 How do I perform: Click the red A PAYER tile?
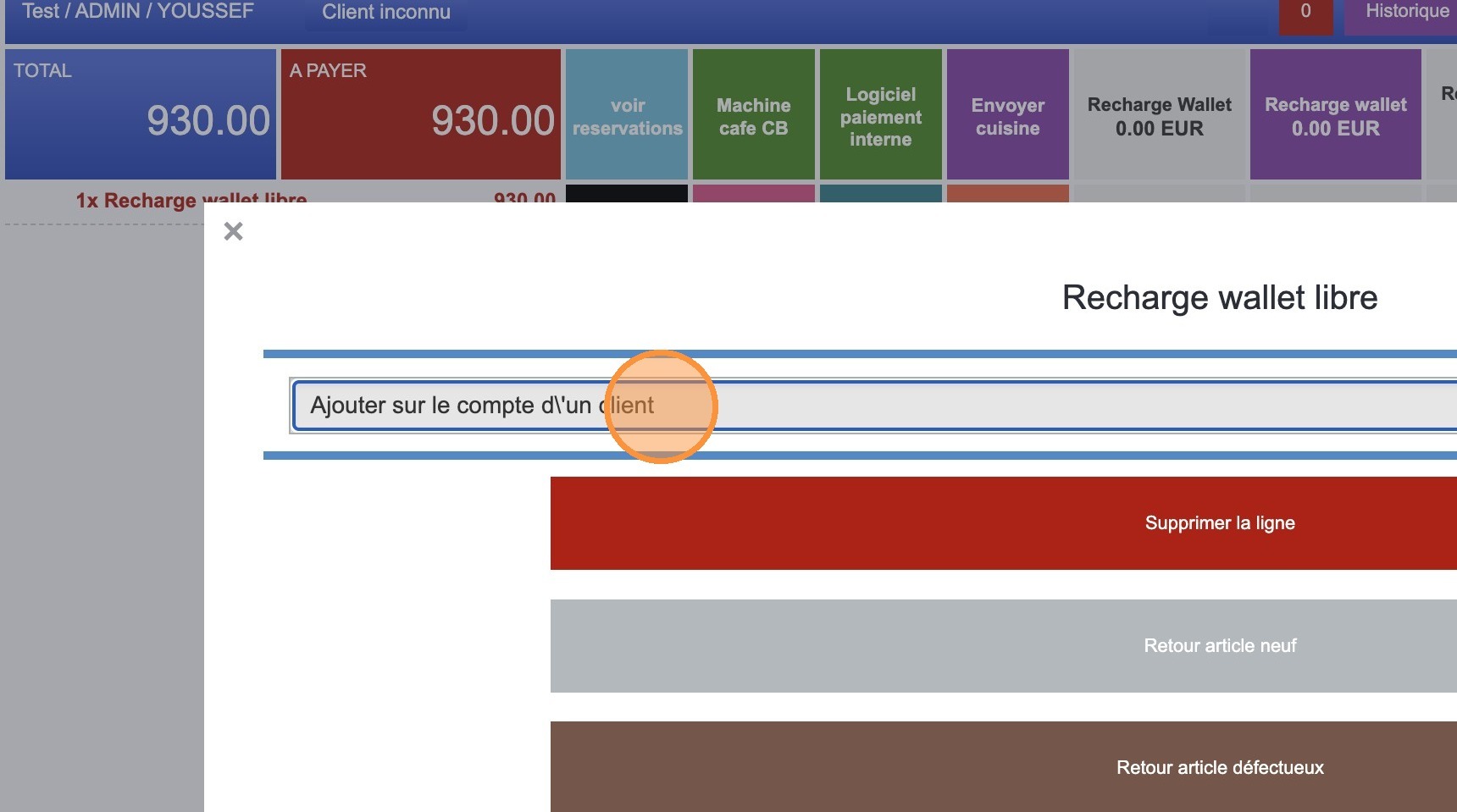[420, 113]
